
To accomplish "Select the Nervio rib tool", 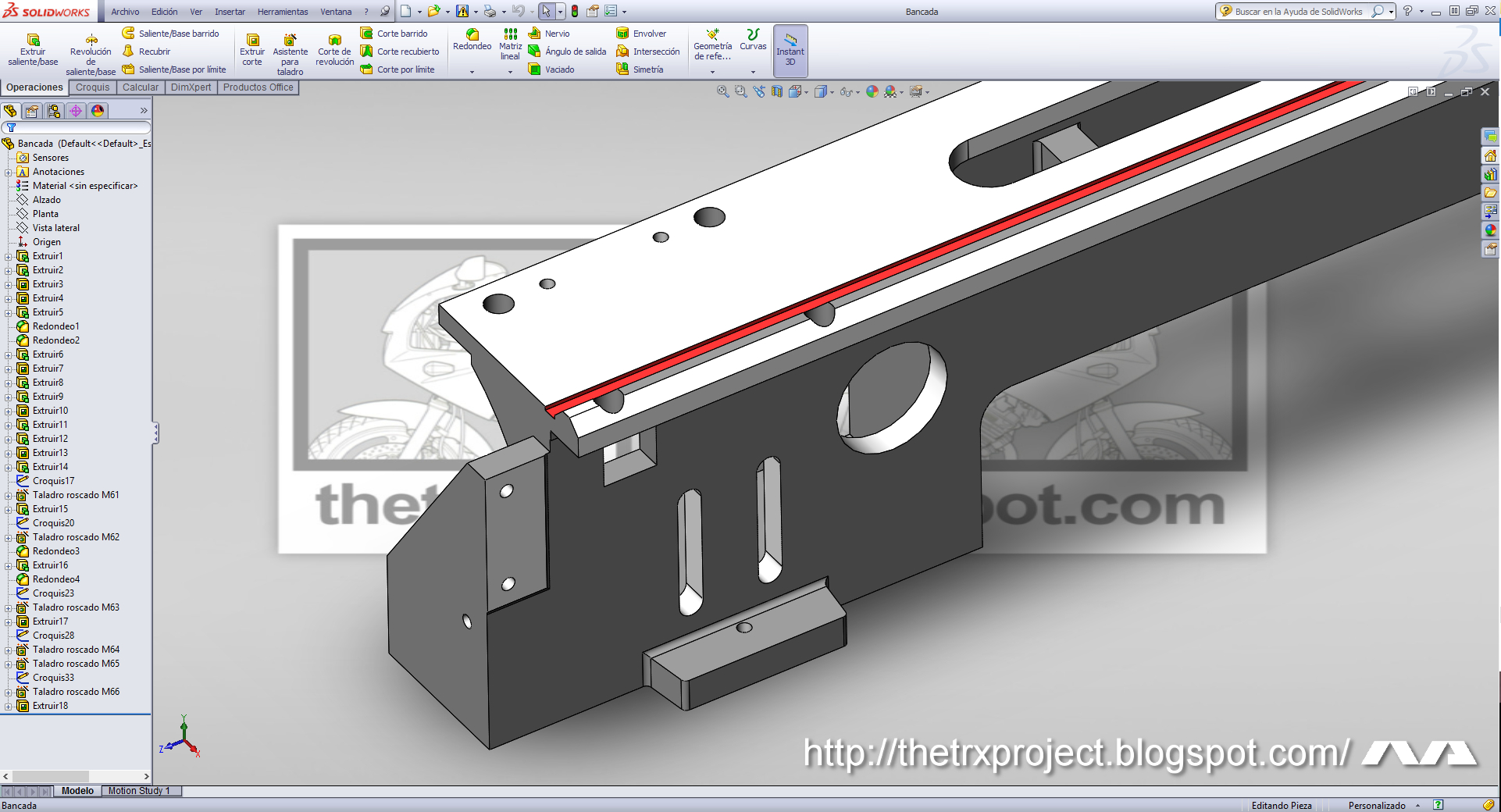I will (x=549, y=34).
